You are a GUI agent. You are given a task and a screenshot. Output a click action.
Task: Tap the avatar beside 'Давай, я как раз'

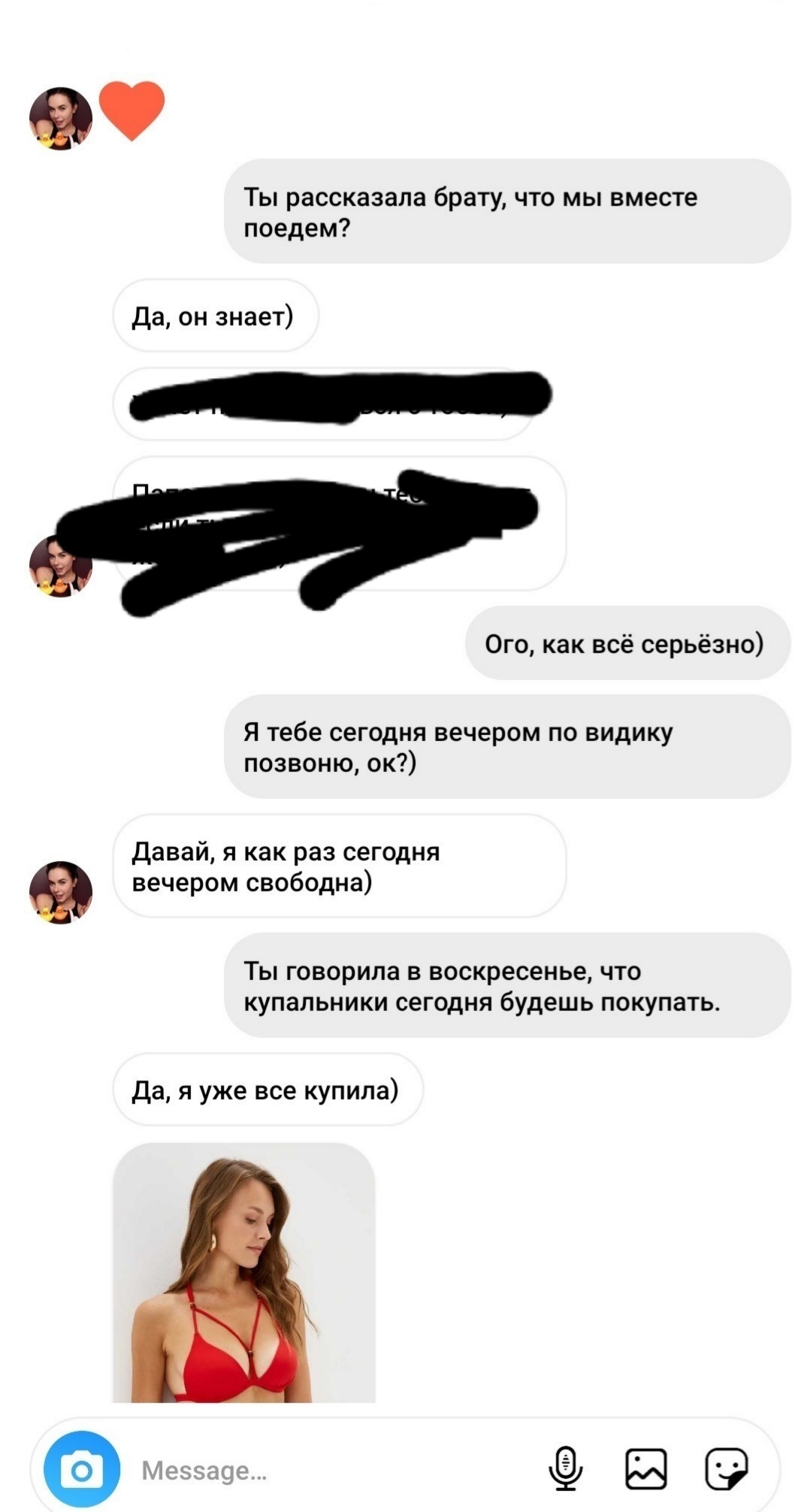[x=61, y=892]
